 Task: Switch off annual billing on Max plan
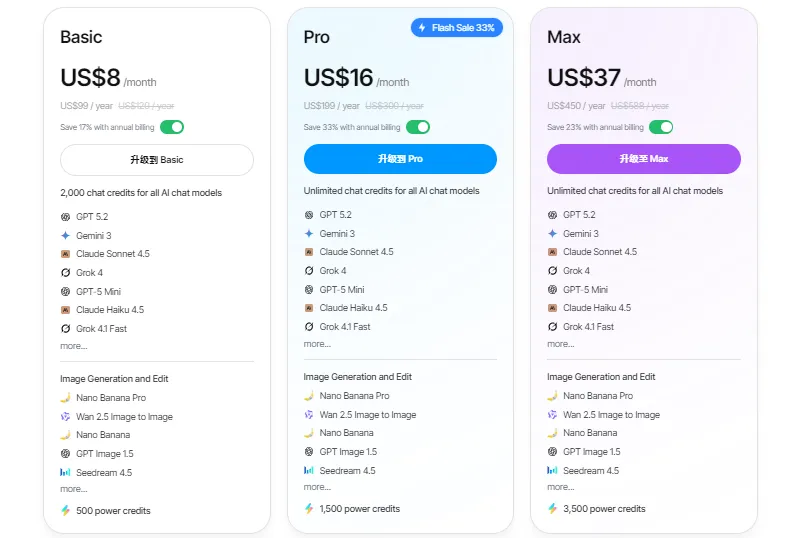click(661, 127)
